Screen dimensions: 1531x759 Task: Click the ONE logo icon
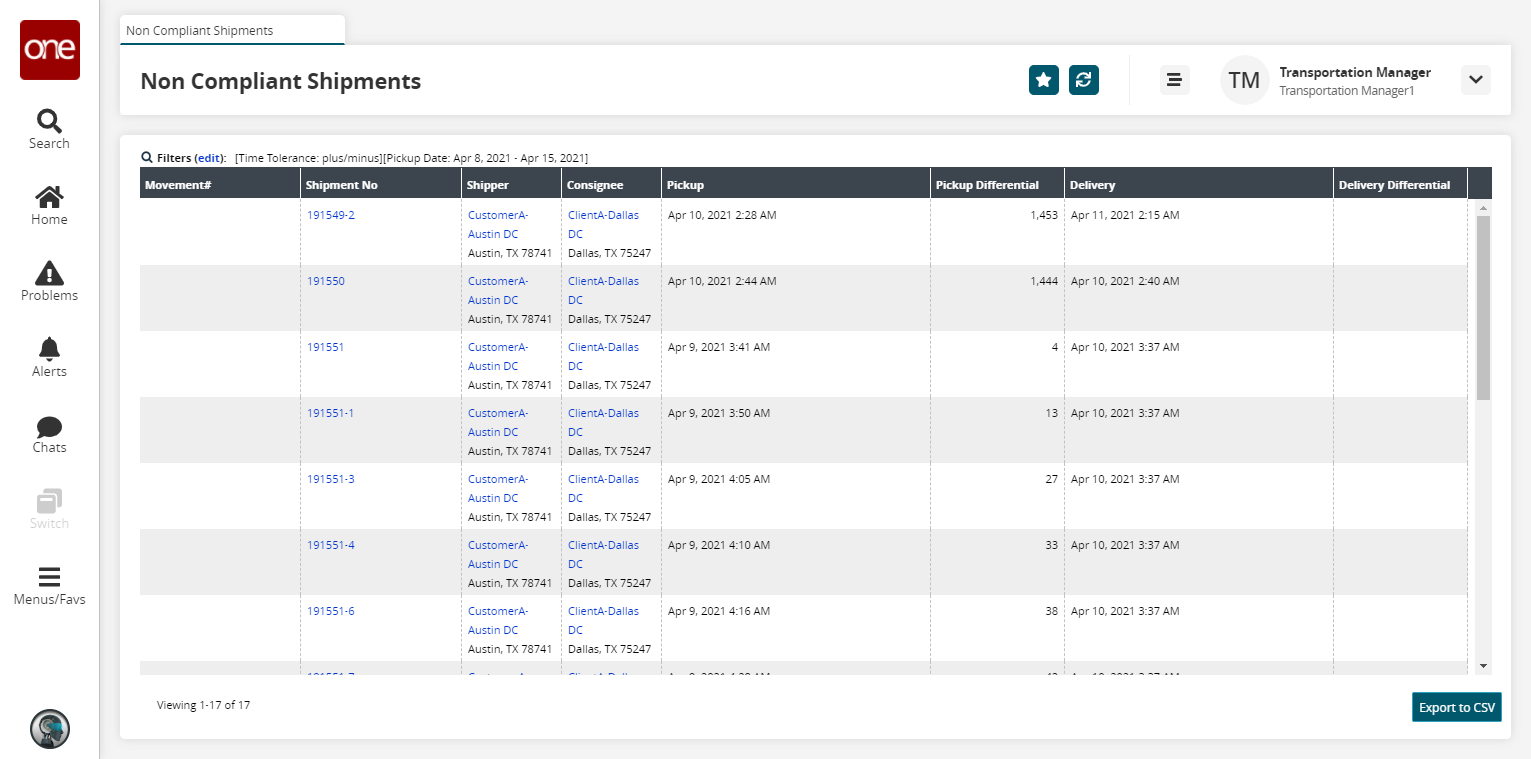(49, 50)
